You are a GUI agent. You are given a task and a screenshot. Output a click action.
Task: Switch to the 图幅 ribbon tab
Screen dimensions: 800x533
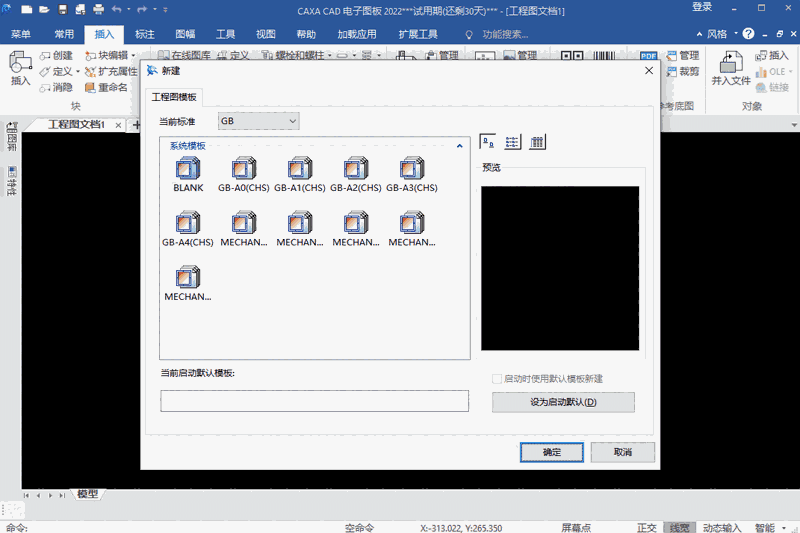(x=185, y=34)
